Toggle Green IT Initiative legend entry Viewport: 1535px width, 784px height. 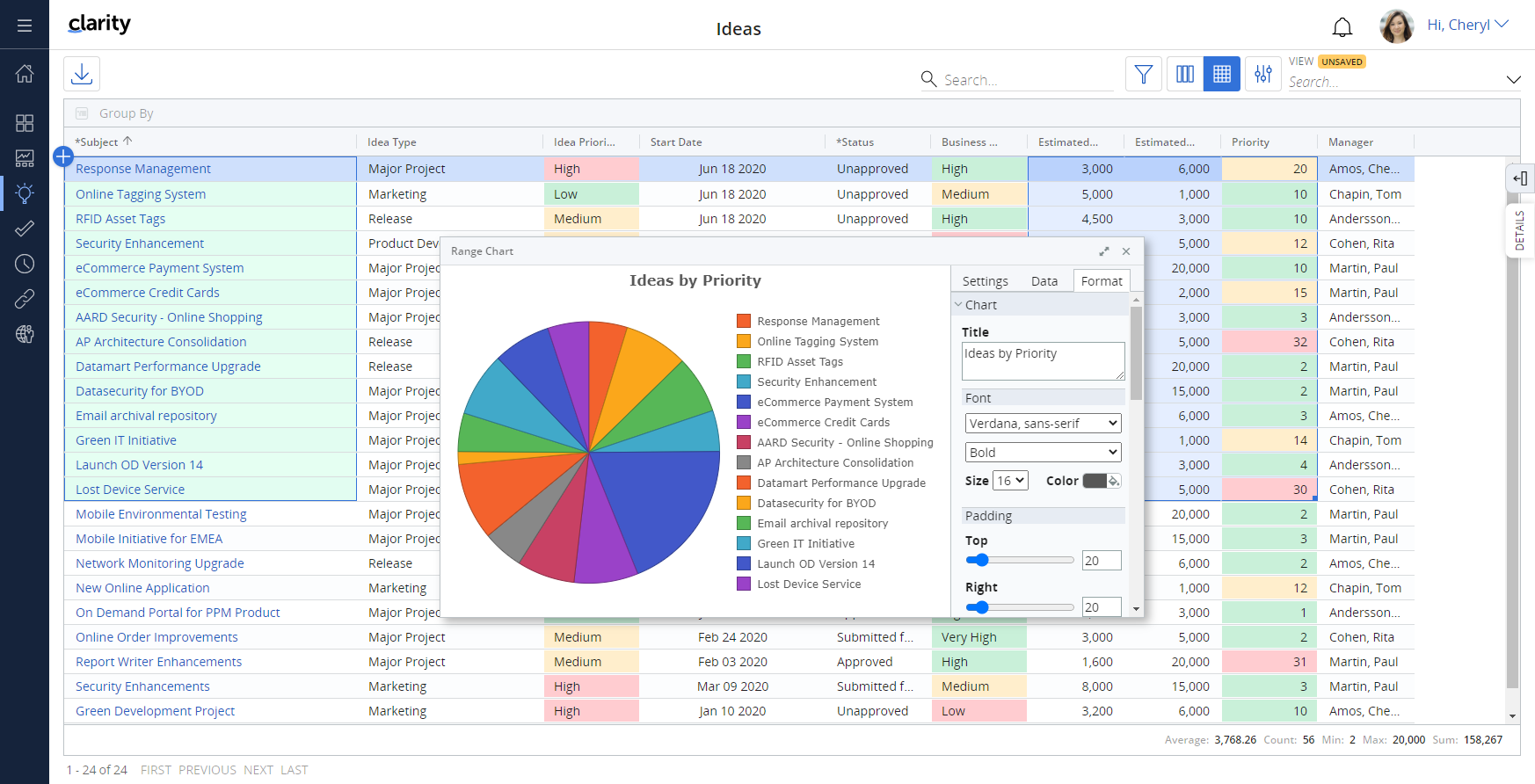805,544
